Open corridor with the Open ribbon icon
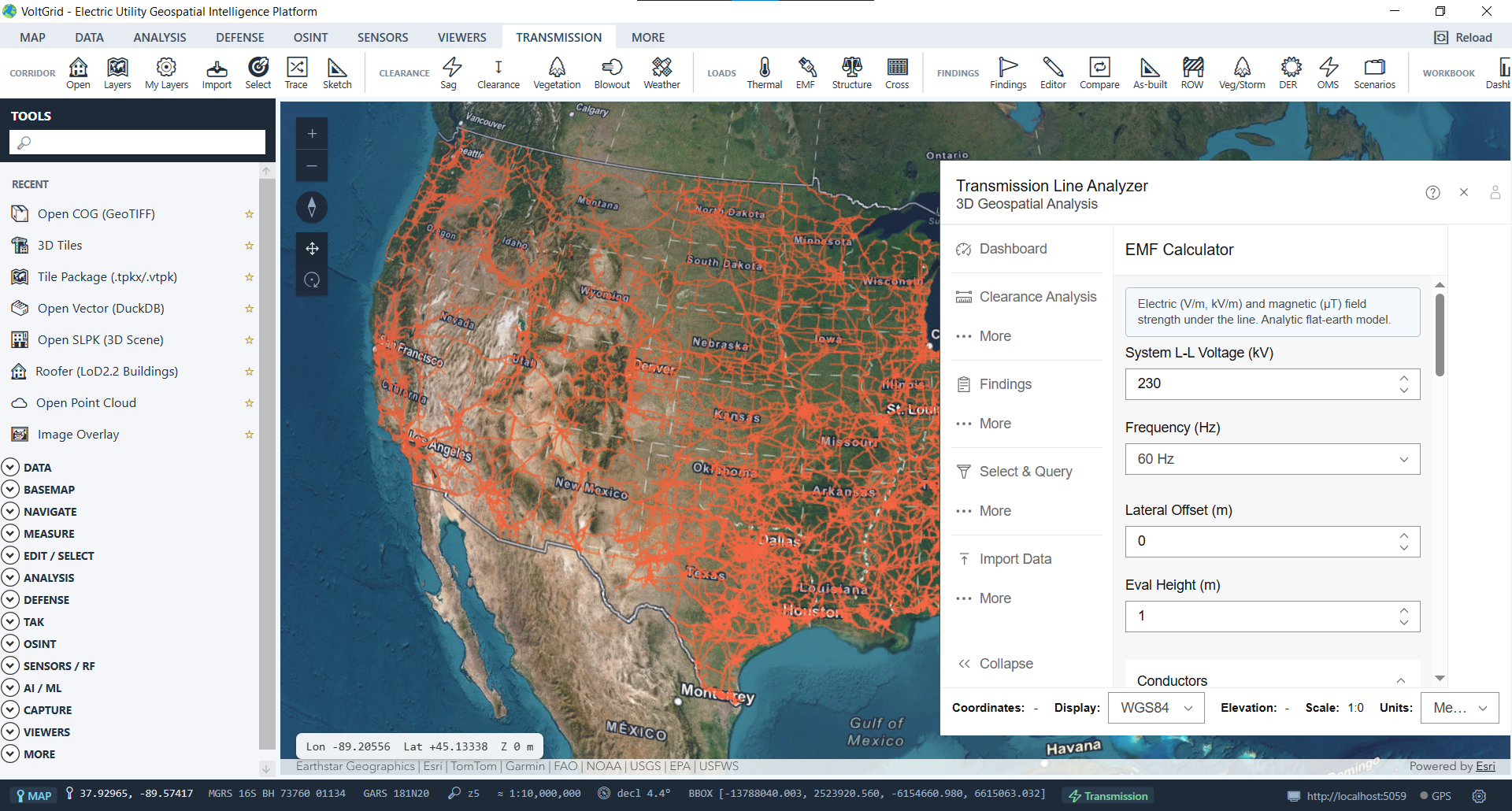This screenshot has height=811, width=1512. click(x=78, y=73)
